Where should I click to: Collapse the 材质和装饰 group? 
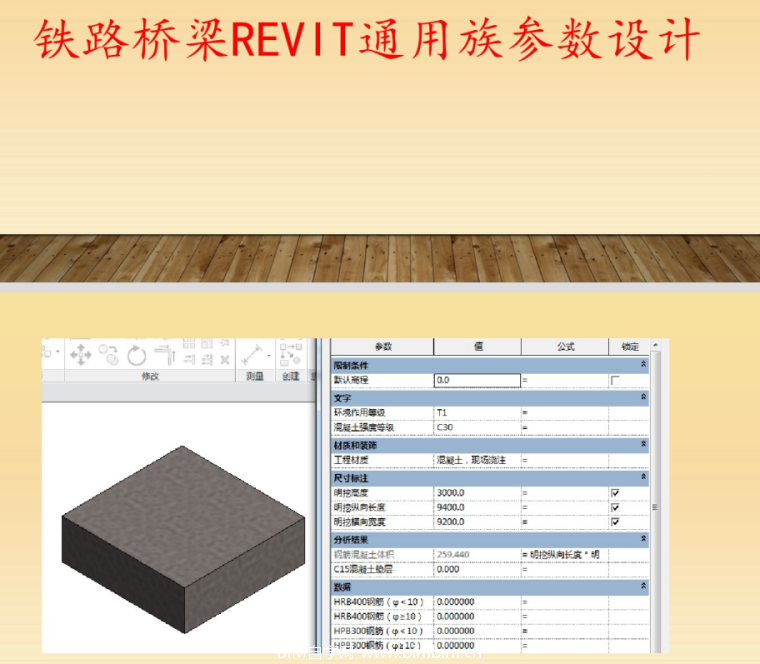tap(644, 444)
